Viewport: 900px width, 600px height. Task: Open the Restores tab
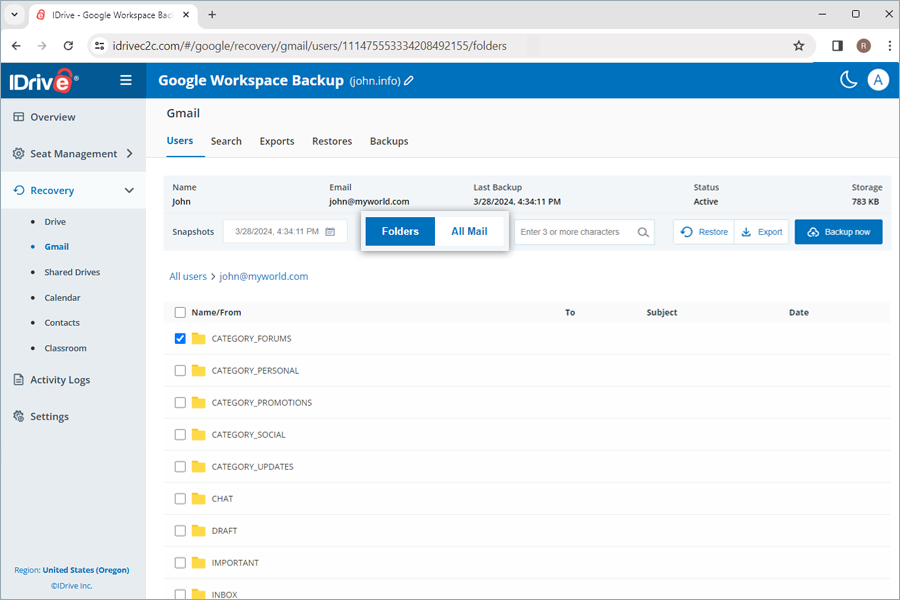tap(331, 141)
